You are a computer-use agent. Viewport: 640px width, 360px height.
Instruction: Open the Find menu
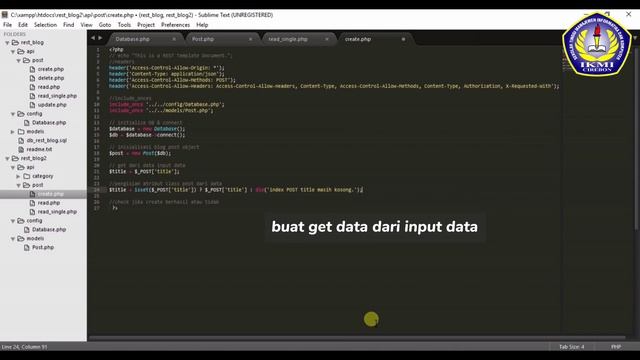click(69, 25)
